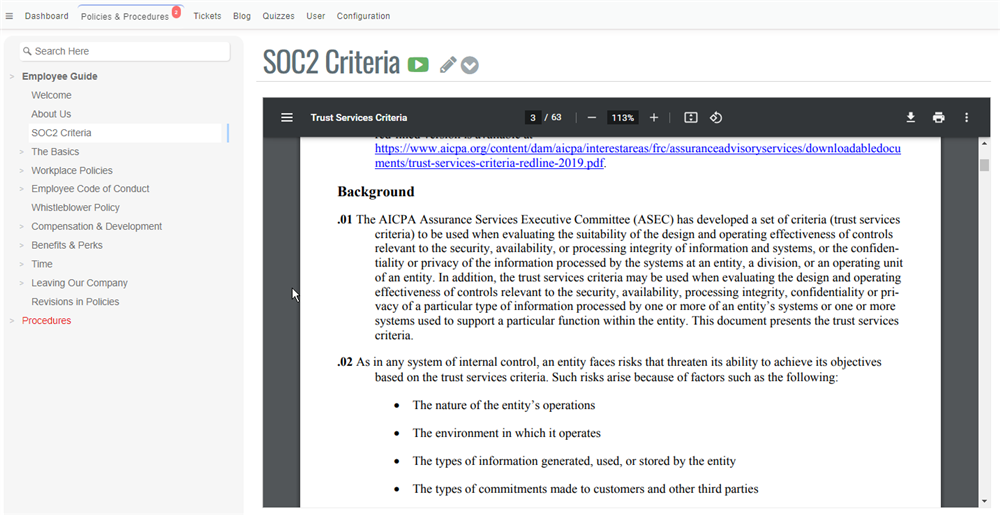This screenshot has height=515, width=1000.
Task: Expand the Workplace Policies tree item
Action: [x=22, y=171]
